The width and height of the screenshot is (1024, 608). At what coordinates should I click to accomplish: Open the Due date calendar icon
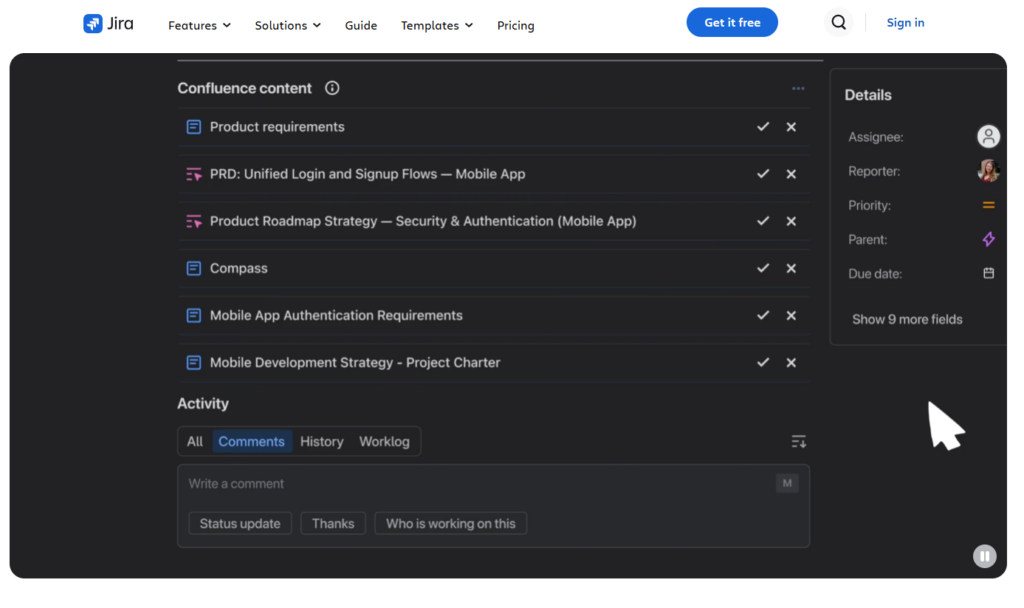click(988, 273)
